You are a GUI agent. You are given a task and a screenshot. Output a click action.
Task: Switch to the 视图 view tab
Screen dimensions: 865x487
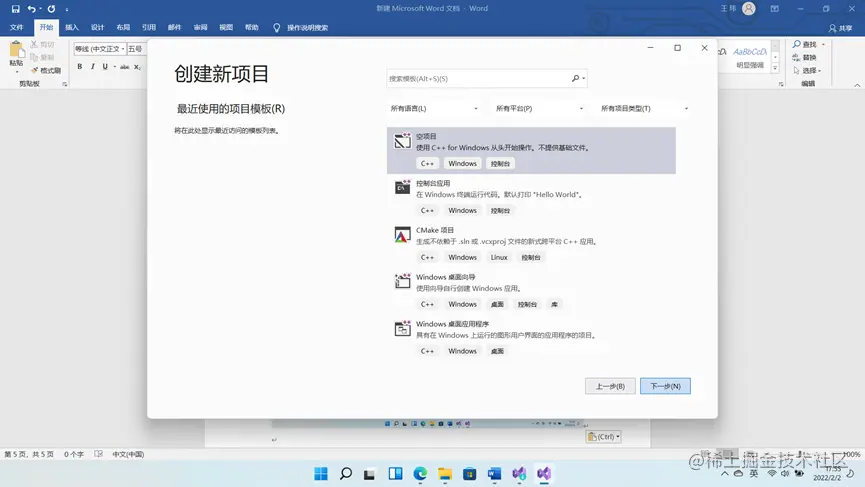click(226, 28)
